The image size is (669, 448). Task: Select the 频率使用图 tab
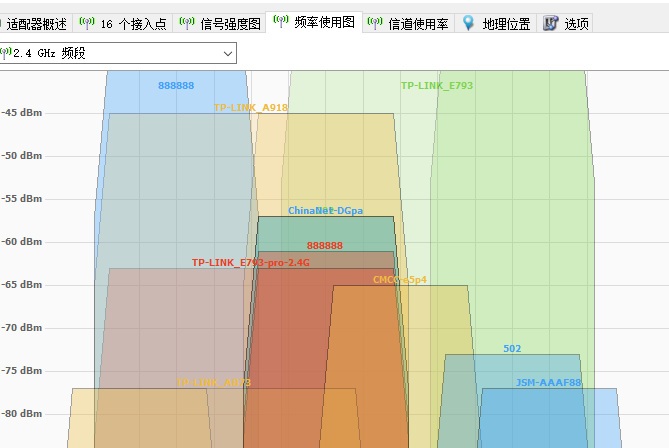click(314, 22)
